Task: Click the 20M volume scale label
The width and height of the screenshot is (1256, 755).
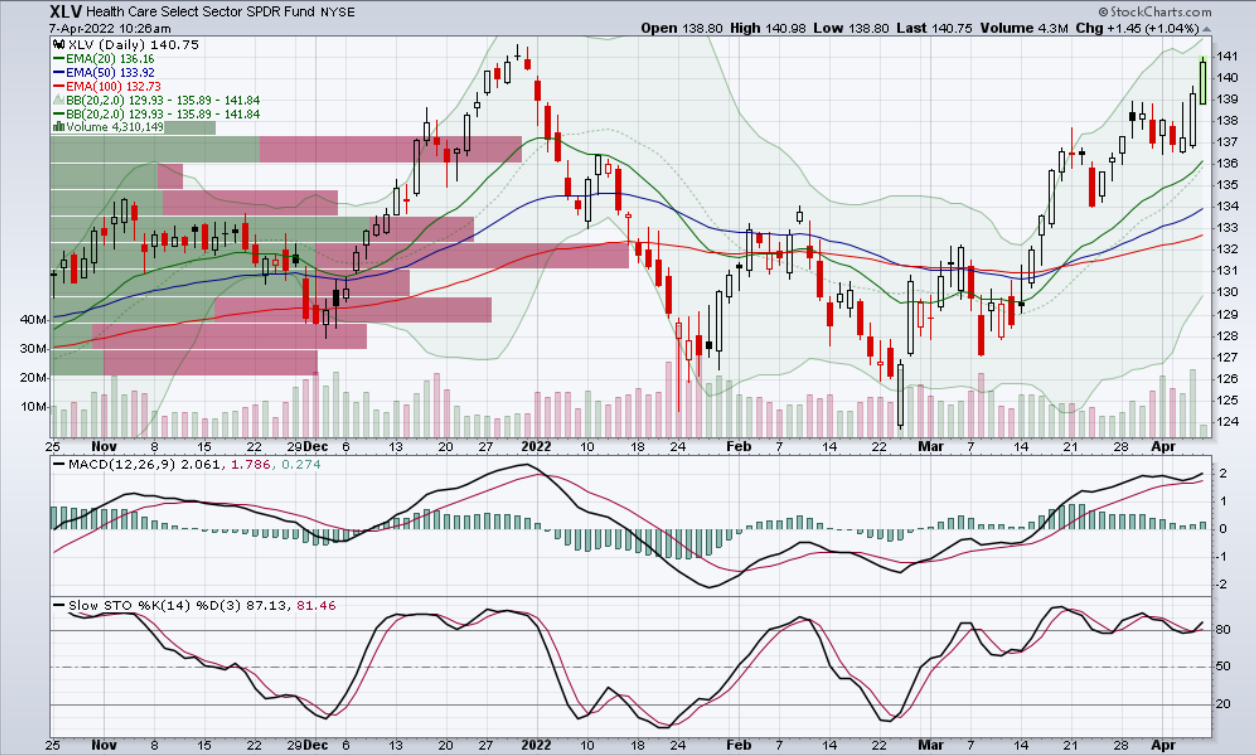Action: pos(35,378)
